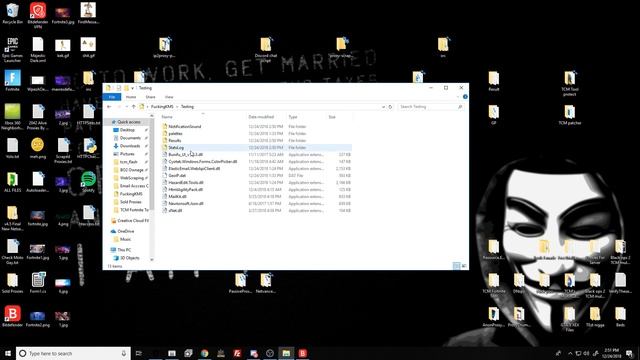This screenshot has width=640, height=360.
Task: Switch to large icons view button
Action: tap(464, 266)
